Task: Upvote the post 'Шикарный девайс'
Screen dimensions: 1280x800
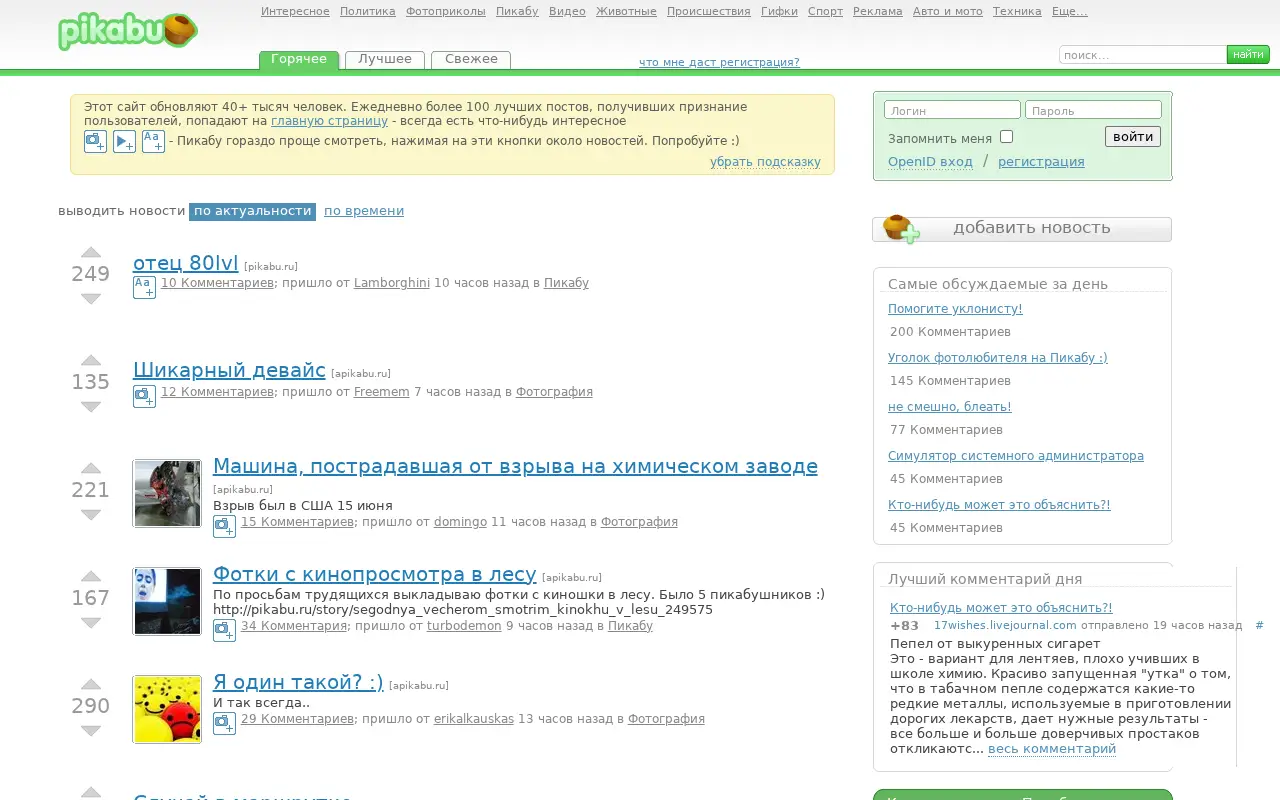Action: (x=91, y=360)
